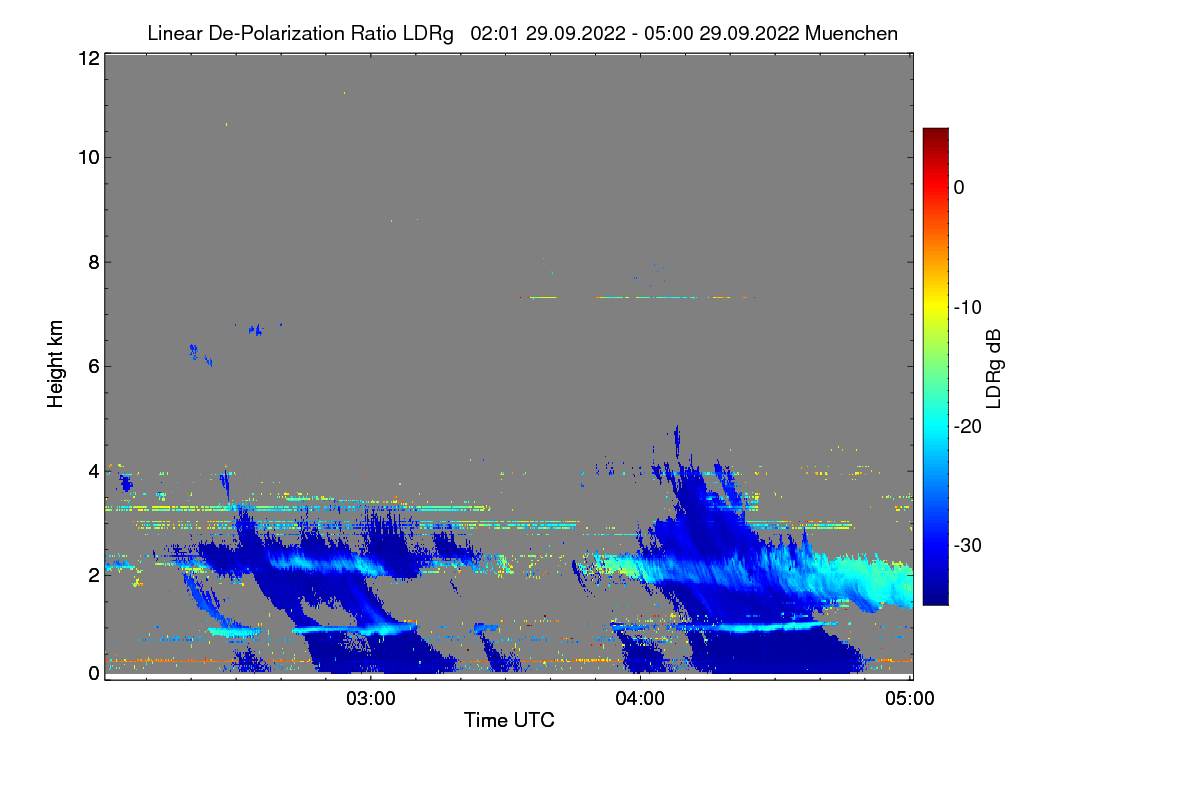
Task: Click the height tick label '8'
Action: 92,262
